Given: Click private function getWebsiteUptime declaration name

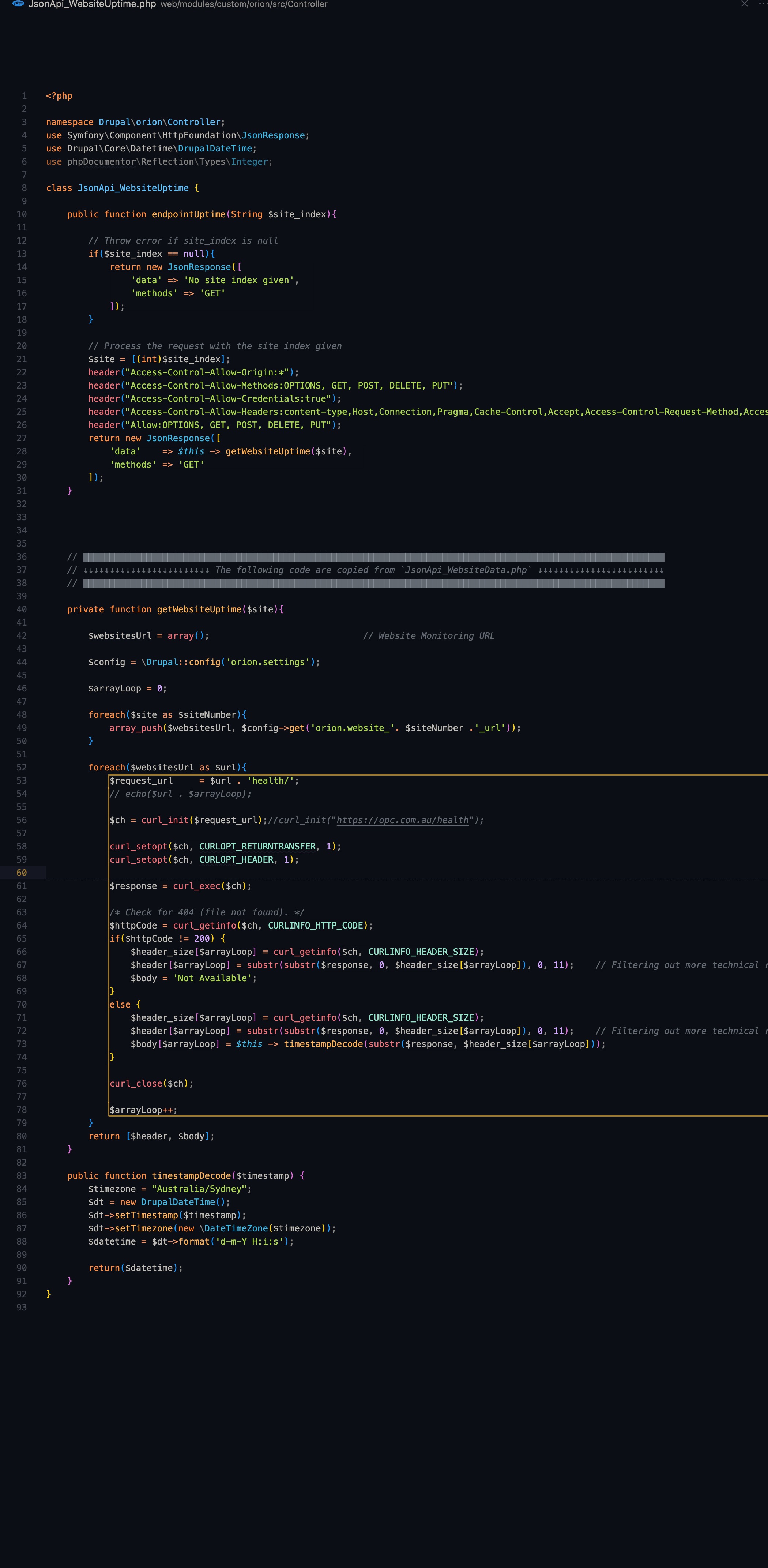Looking at the screenshot, I should pyautogui.click(x=199, y=609).
